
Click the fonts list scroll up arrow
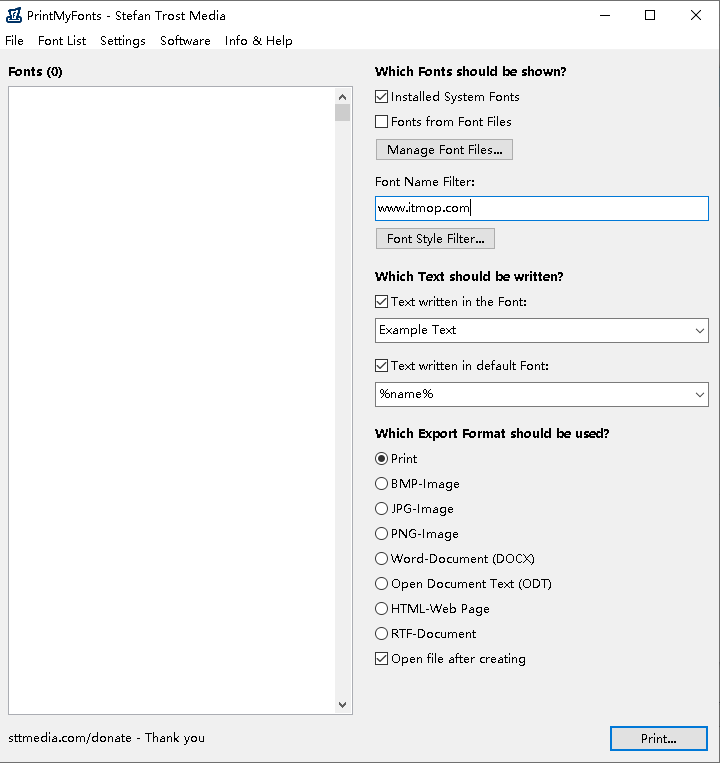343,96
